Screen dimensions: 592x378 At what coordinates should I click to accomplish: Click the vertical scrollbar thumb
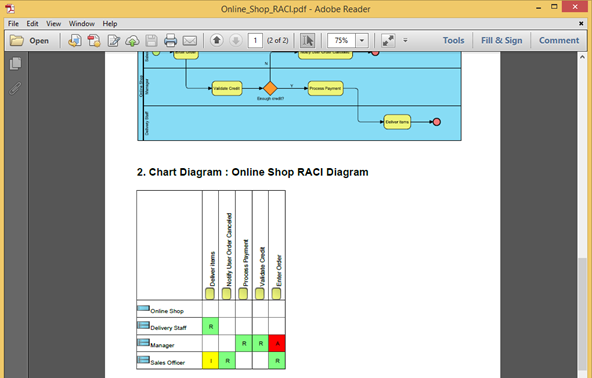coord(583,315)
